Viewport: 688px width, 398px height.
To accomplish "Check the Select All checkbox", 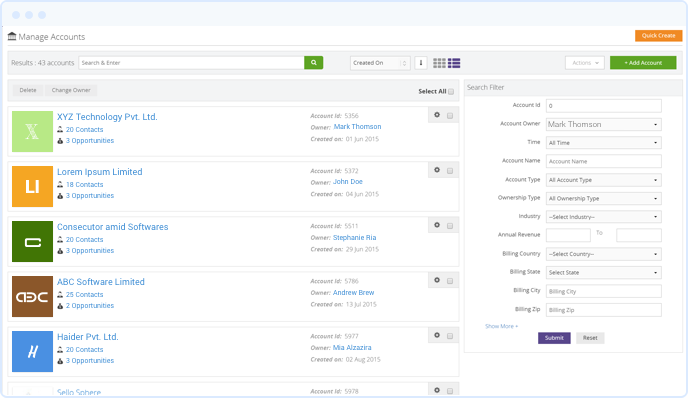I will 451,92.
